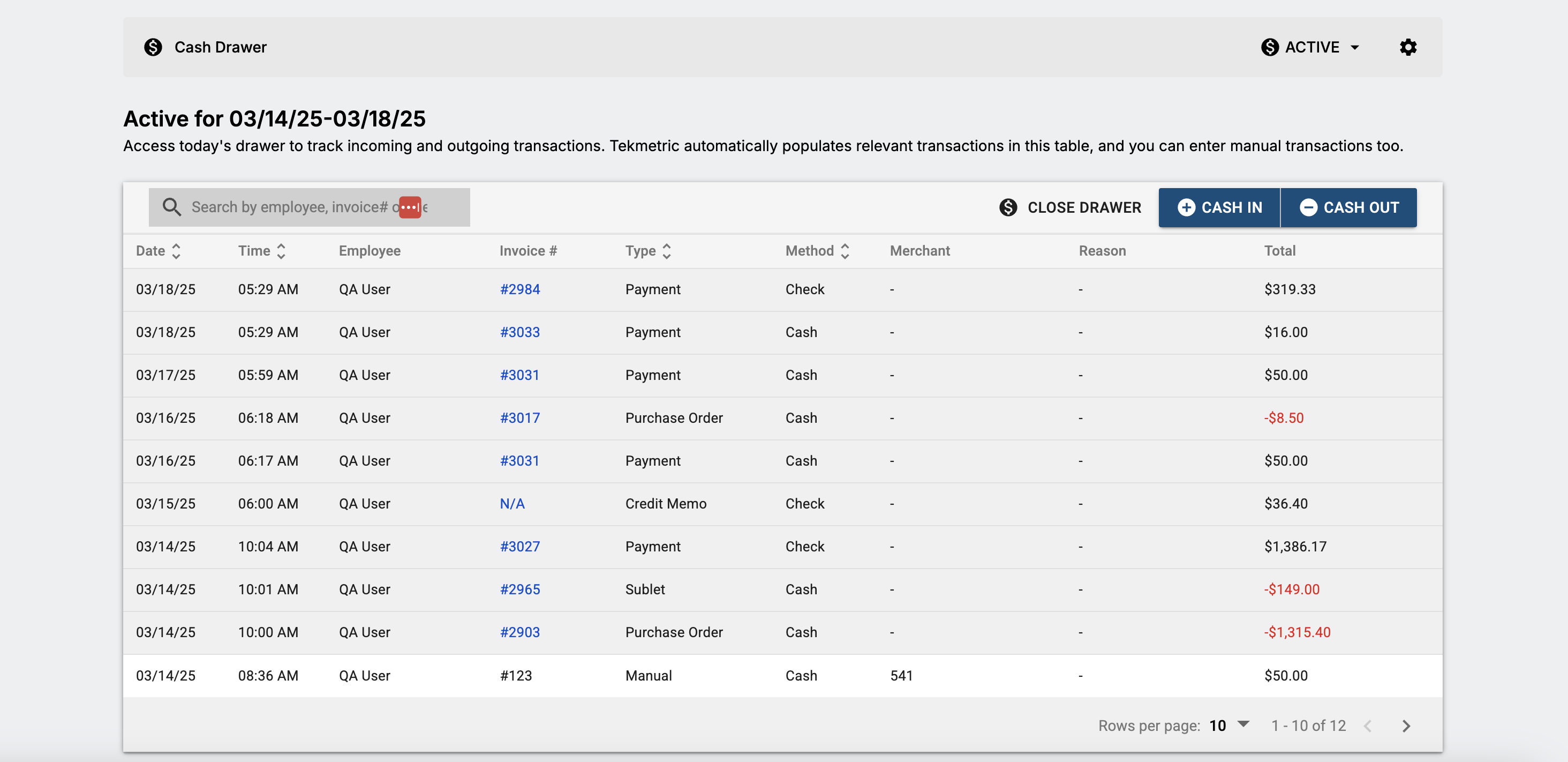The width and height of the screenshot is (1568, 762).
Task: Click the 03/17/25 date cell
Action: (165, 375)
